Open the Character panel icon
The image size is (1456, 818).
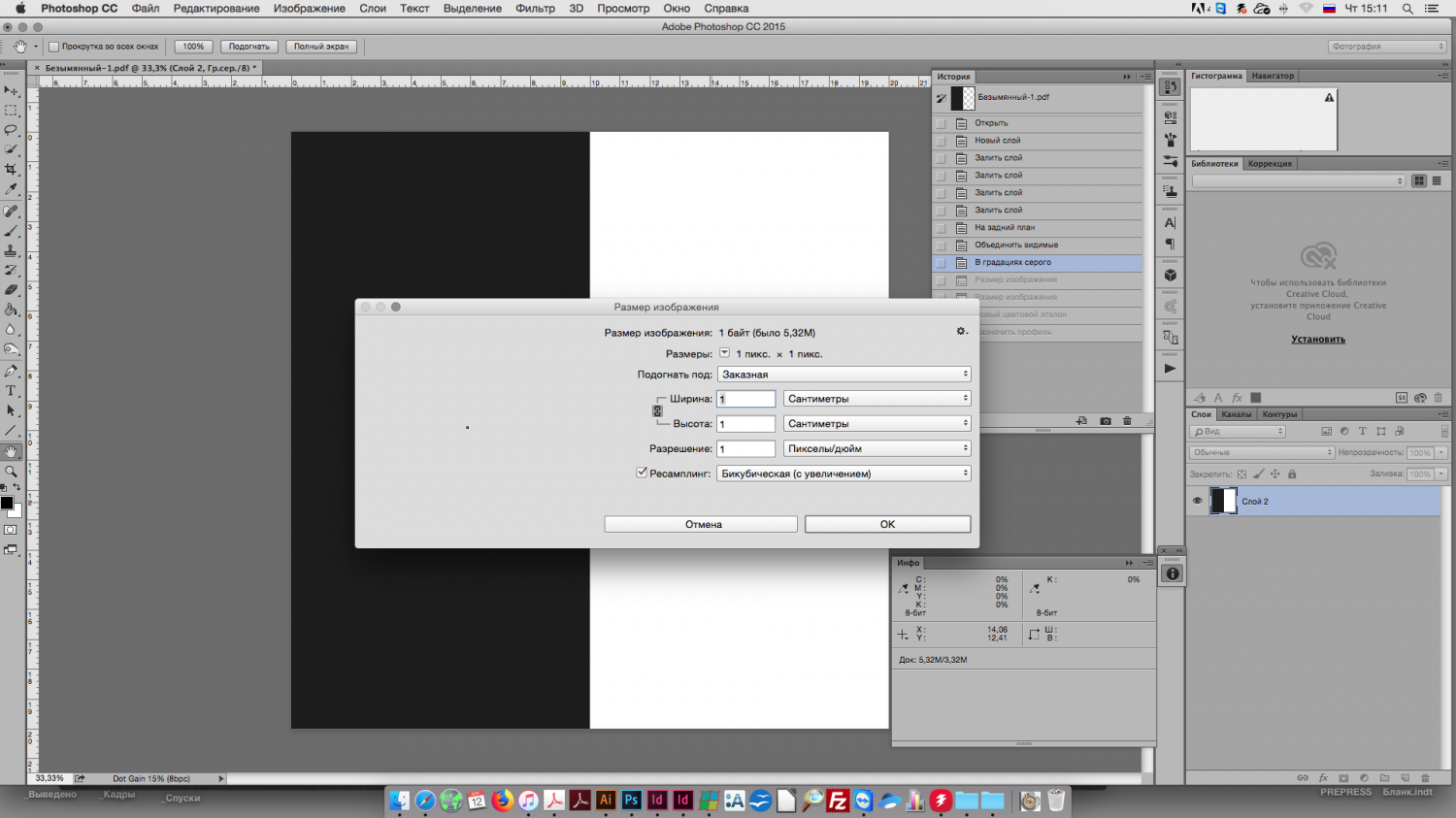[x=1170, y=223]
